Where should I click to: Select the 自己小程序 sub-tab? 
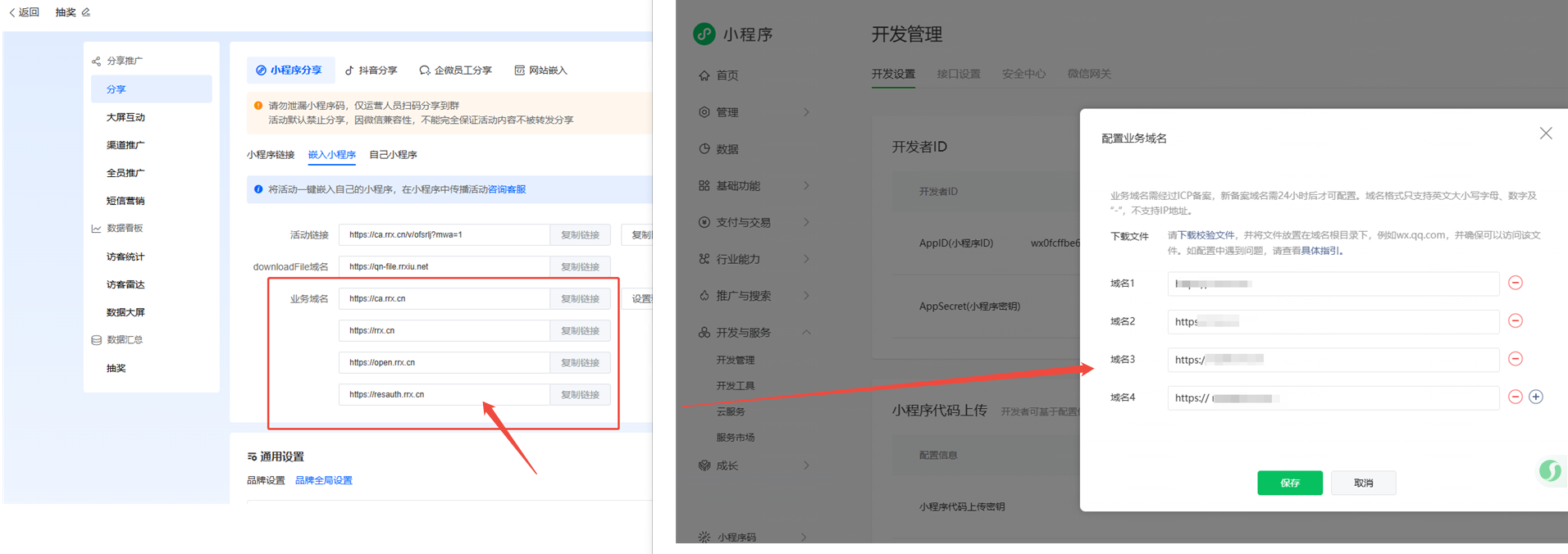(393, 155)
